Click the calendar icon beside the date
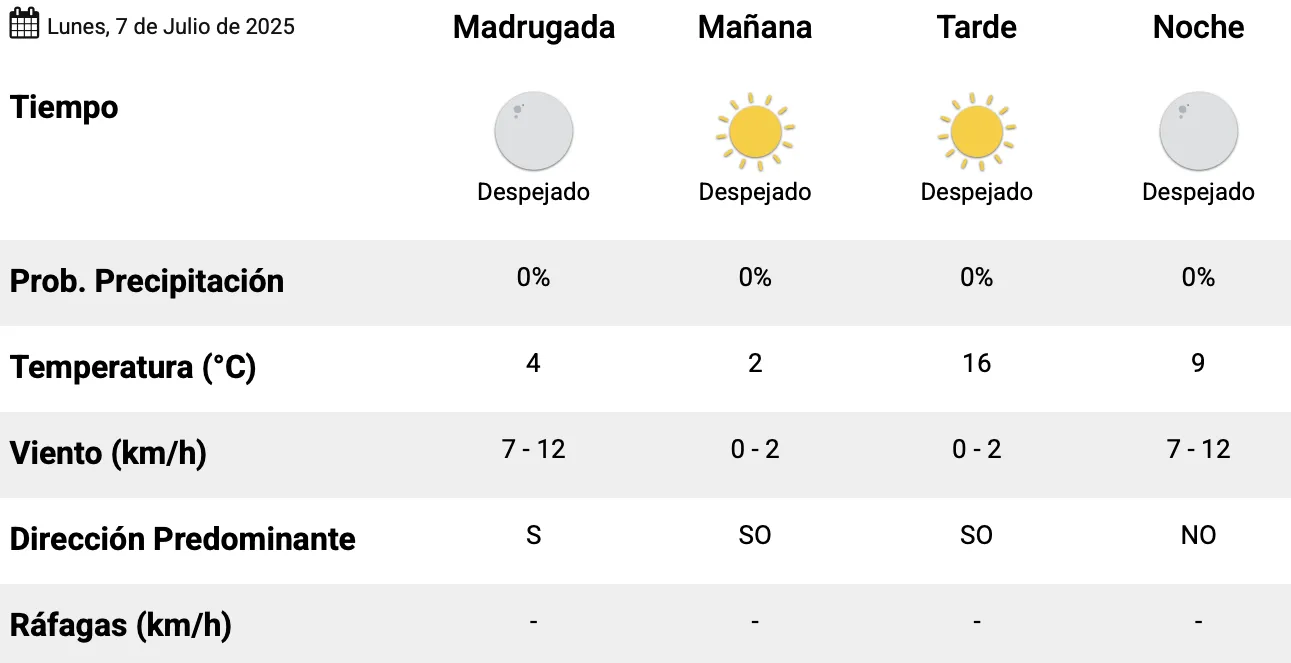Image resolution: width=1291 pixels, height=663 pixels. [24, 23]
